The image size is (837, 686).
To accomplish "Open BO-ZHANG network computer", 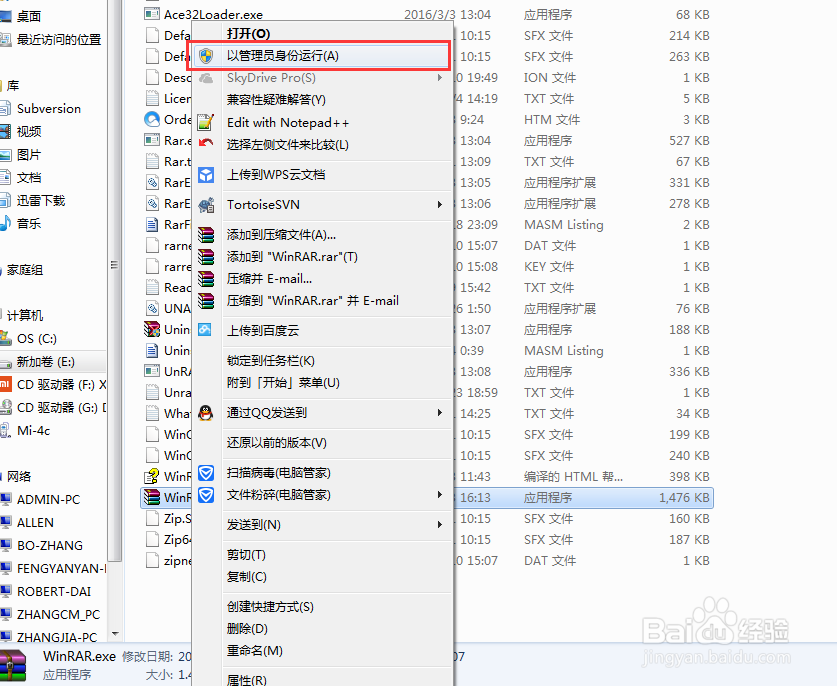I will (x=50, y=546).
